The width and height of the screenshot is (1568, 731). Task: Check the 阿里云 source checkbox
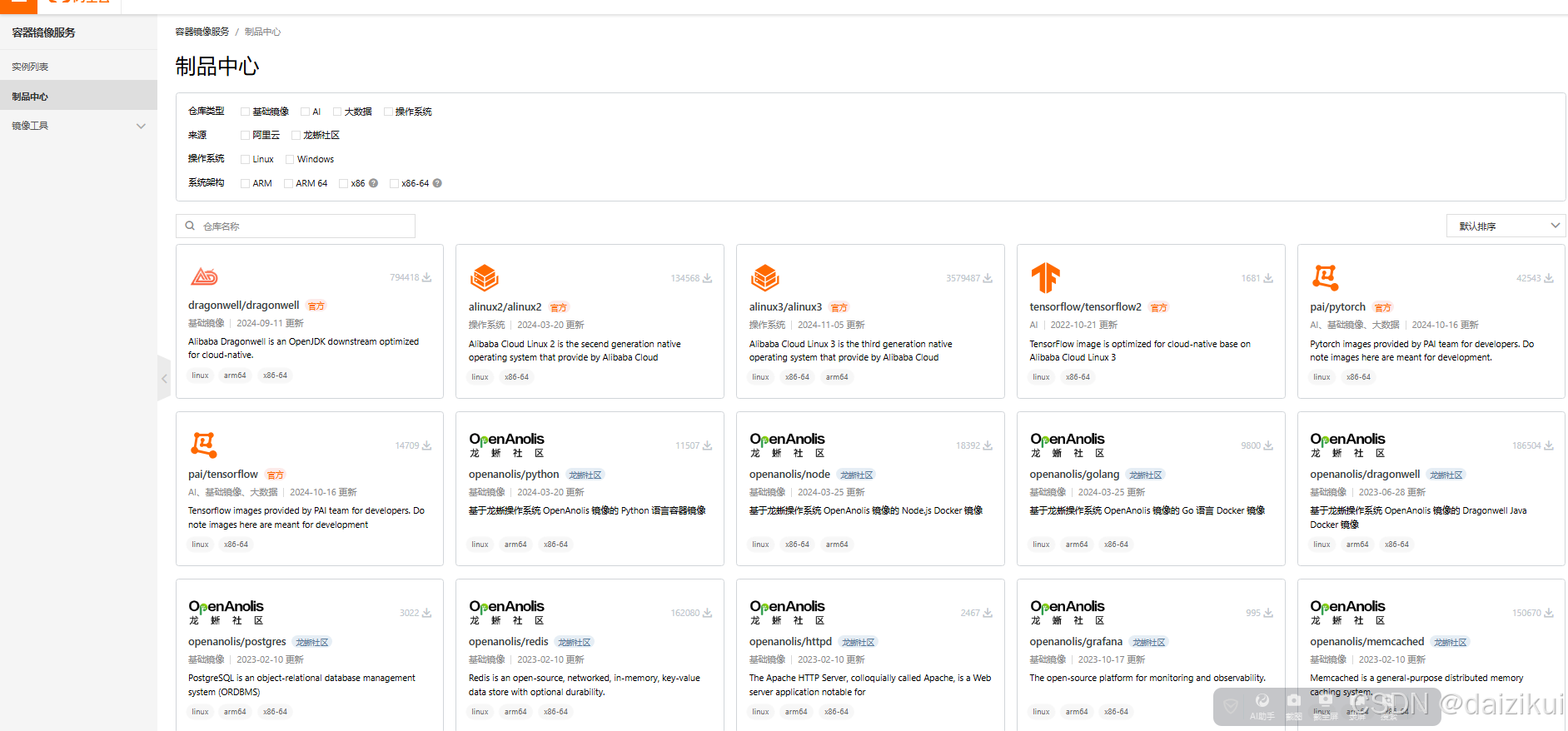click(245, 135)
